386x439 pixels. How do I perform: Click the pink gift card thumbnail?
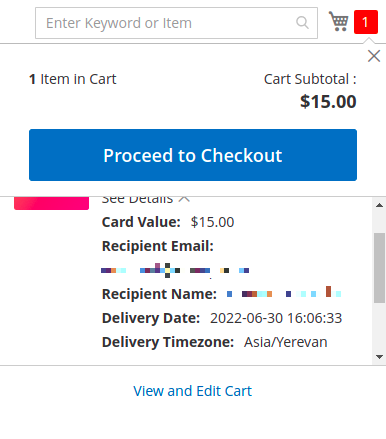[x=51, y=203]
